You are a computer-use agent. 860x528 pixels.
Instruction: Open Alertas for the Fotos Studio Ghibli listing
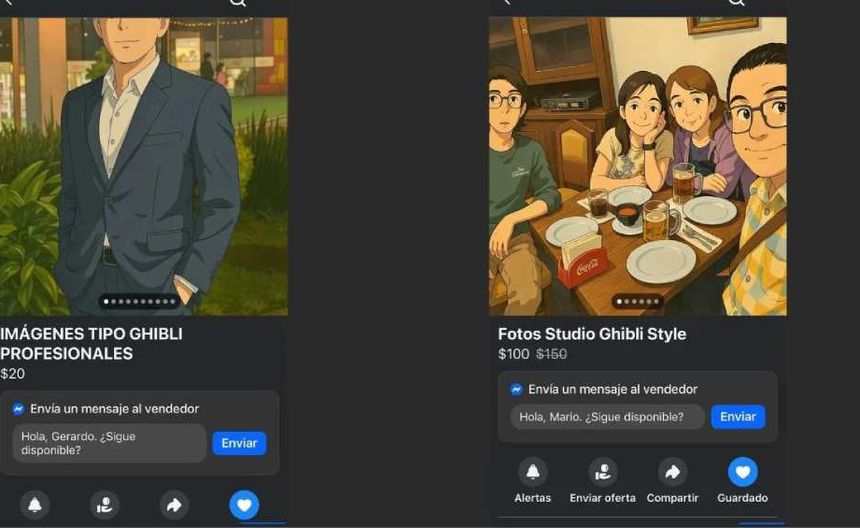(533, 472)
